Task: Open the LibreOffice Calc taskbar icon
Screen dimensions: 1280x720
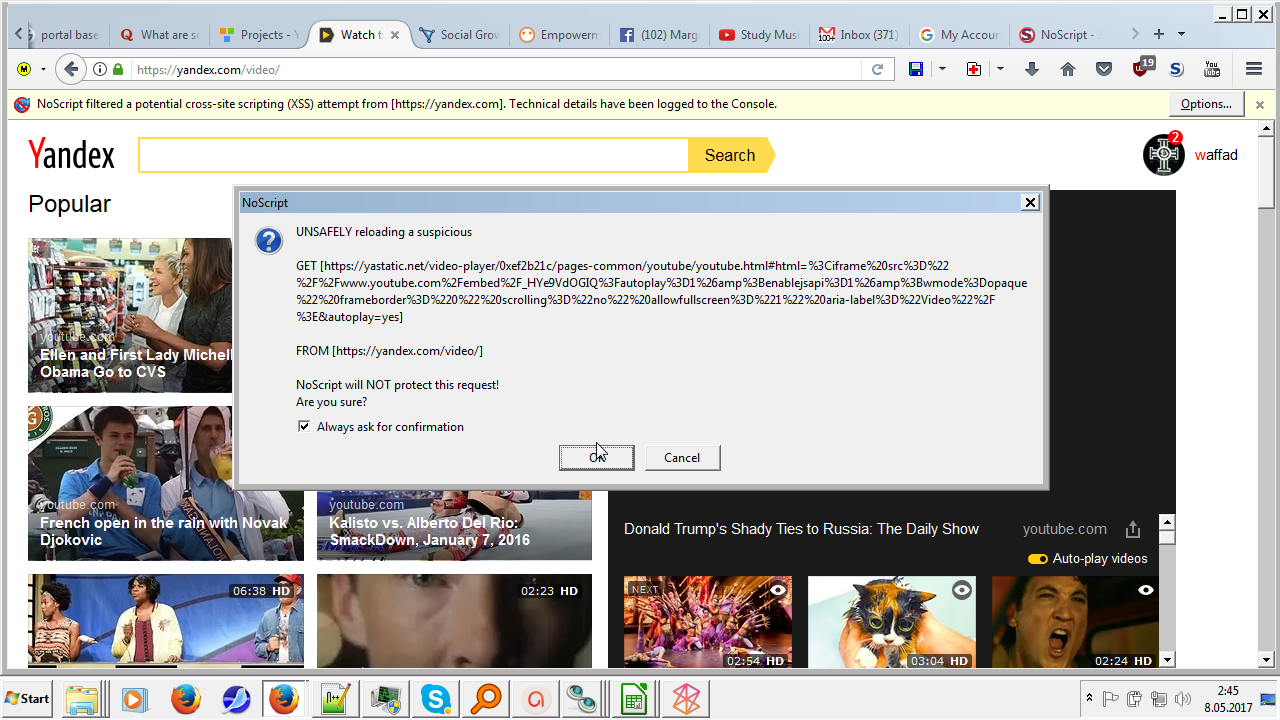Action: pos(634,698)
